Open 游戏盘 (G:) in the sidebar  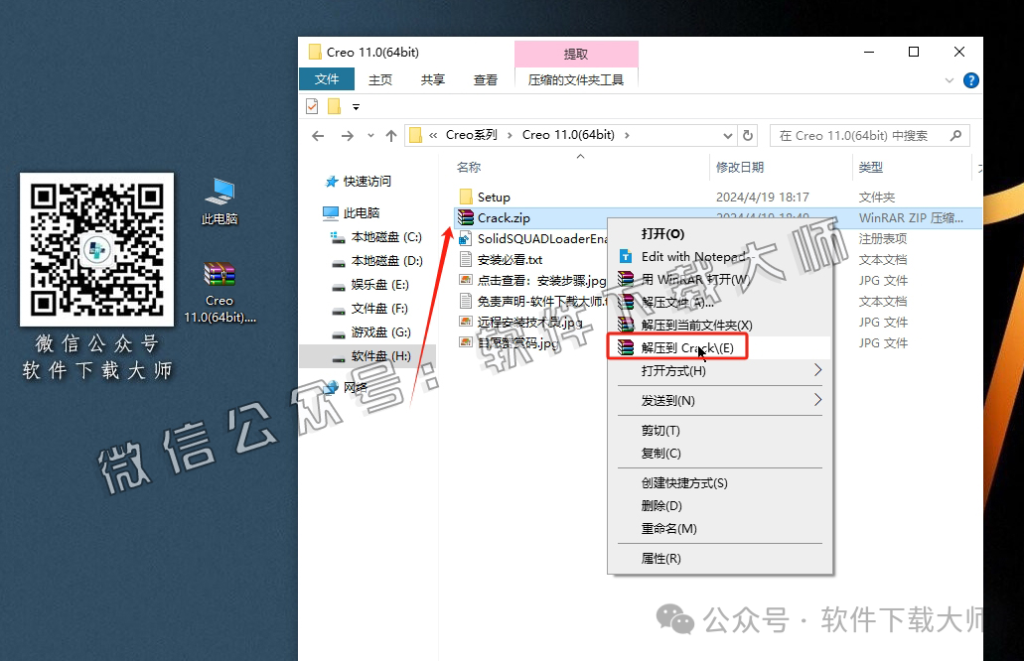[x=371, y=332]
